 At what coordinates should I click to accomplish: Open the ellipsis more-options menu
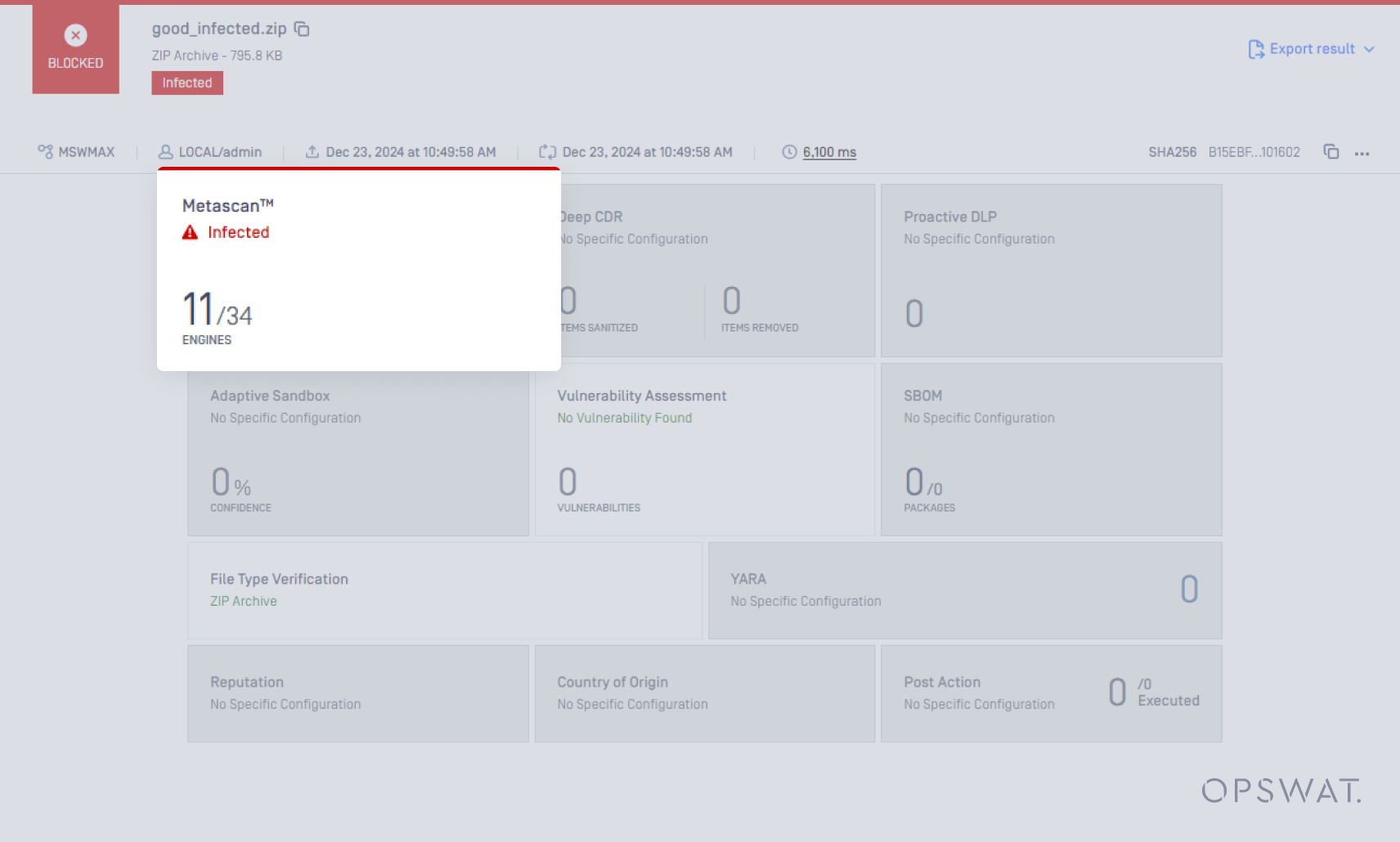tap(1363, 152)
